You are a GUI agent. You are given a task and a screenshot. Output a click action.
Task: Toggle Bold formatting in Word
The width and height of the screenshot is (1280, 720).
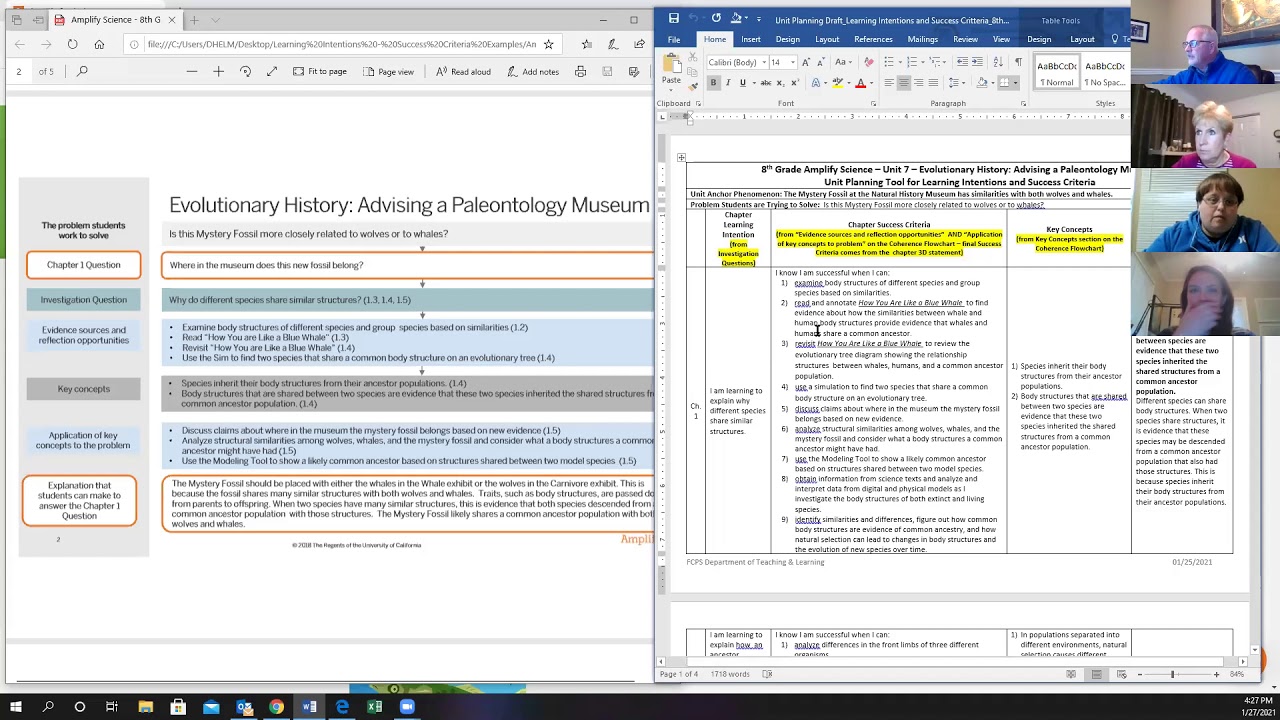tap(714, 83)
